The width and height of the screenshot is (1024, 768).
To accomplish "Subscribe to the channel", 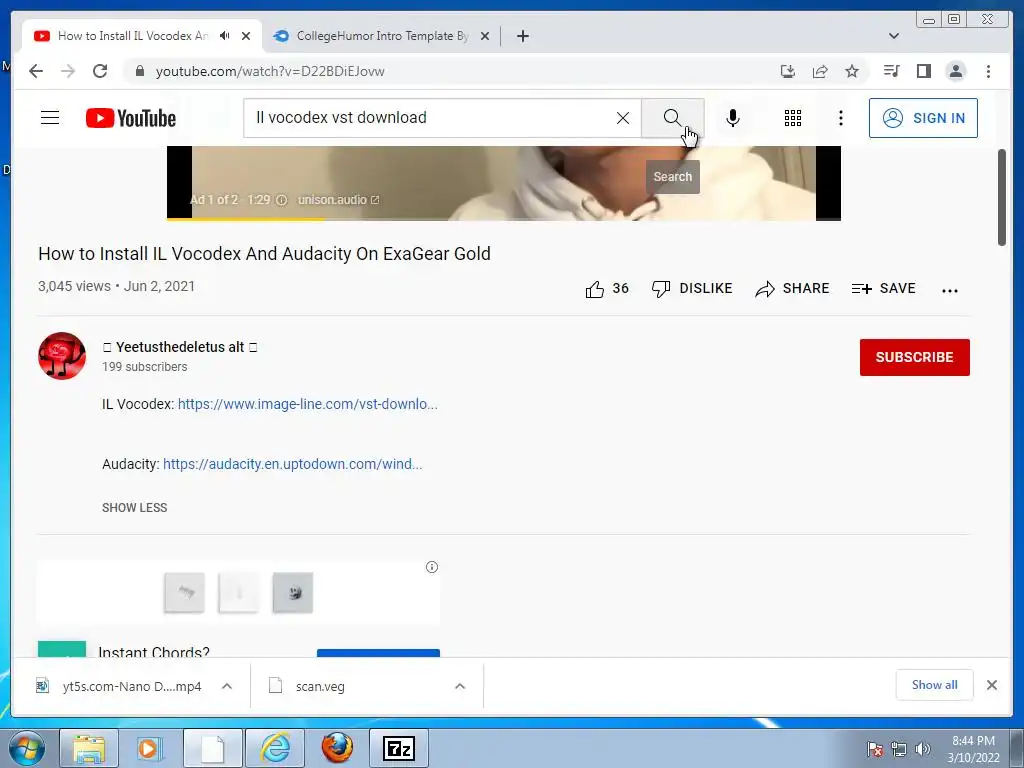I will click(914, 357).
